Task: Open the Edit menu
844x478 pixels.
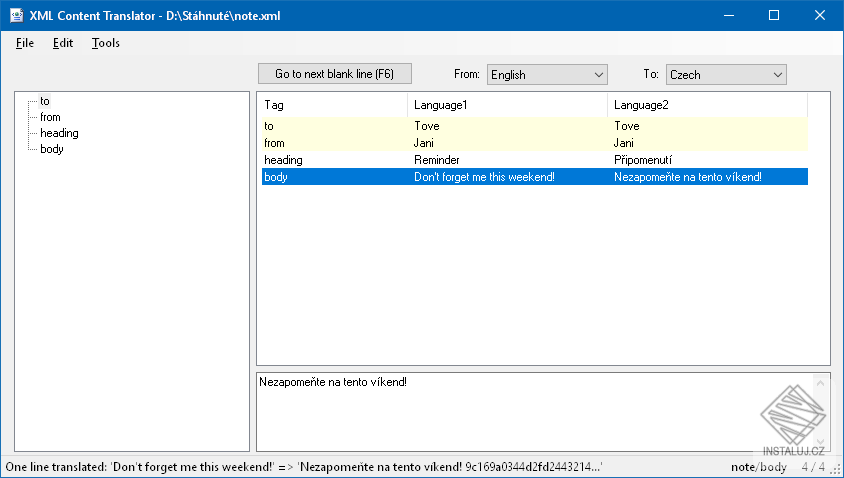Action: [63, 43]
